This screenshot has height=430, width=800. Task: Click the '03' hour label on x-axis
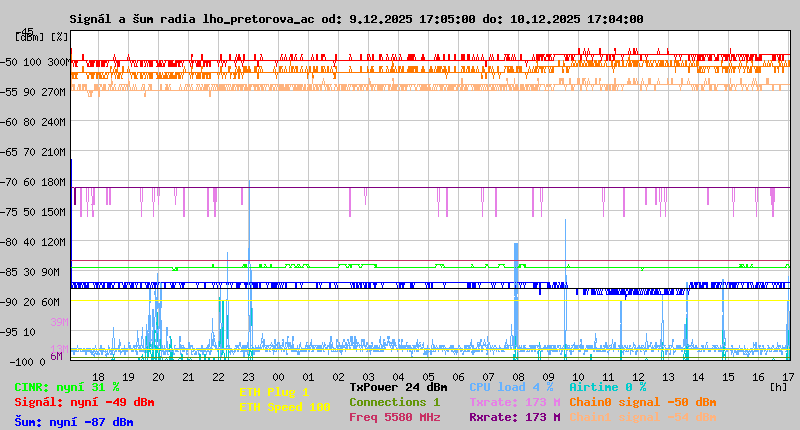coord(368,377)
